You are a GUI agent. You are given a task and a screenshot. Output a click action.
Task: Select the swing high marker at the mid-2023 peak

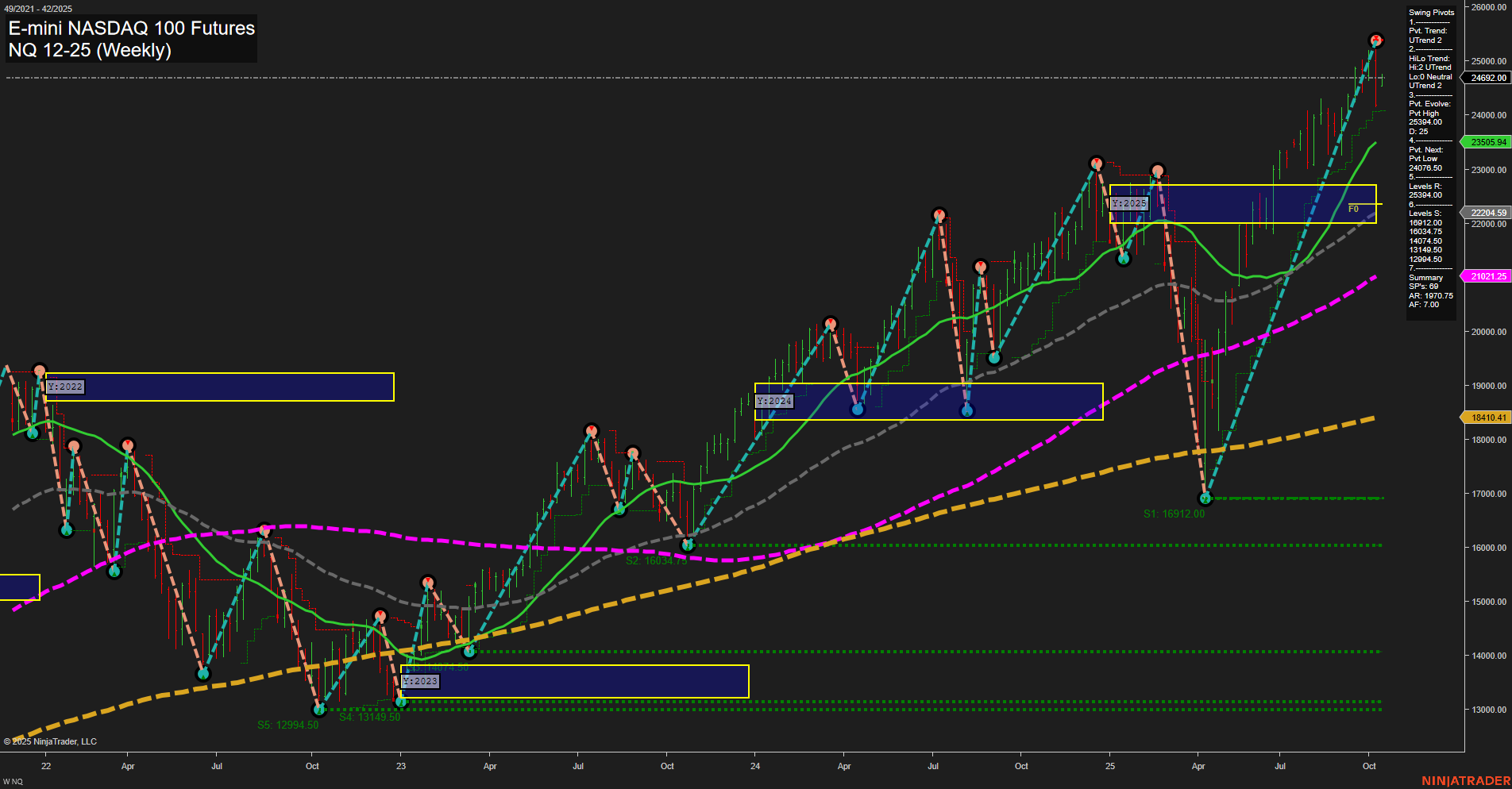click(592, 429)
